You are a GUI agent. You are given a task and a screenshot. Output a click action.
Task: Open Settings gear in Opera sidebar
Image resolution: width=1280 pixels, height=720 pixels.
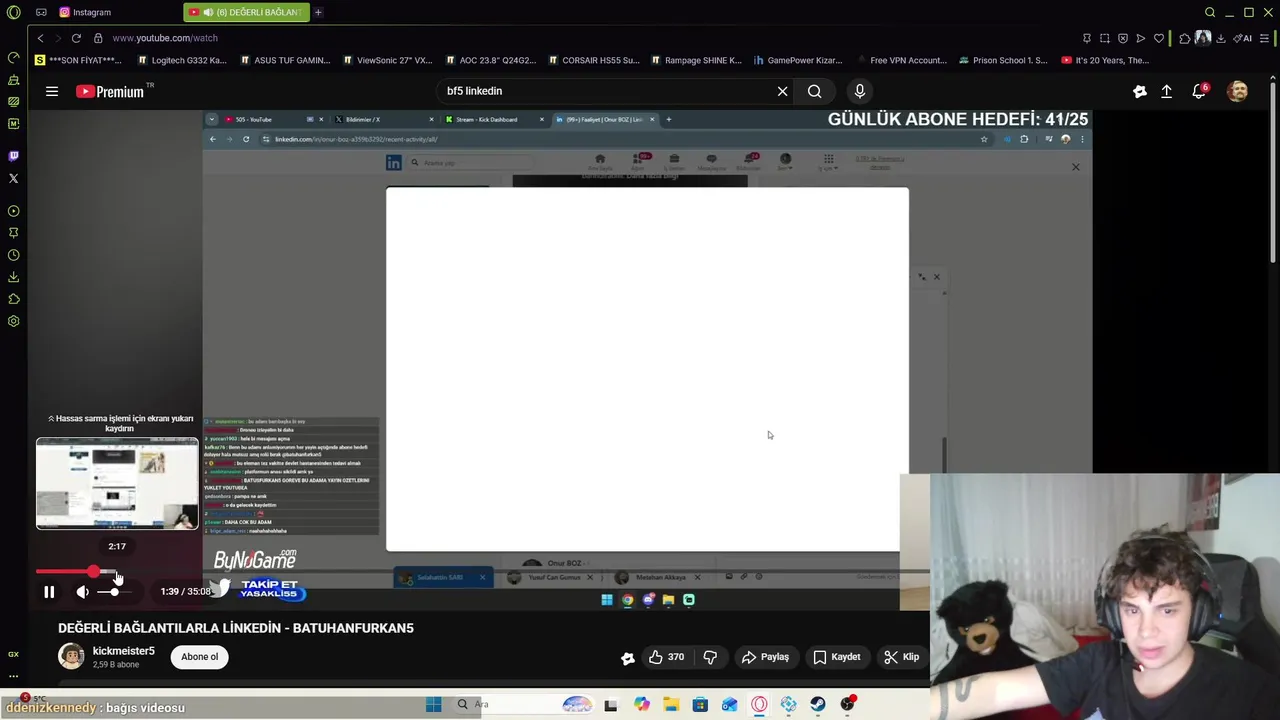coord(13,321)
